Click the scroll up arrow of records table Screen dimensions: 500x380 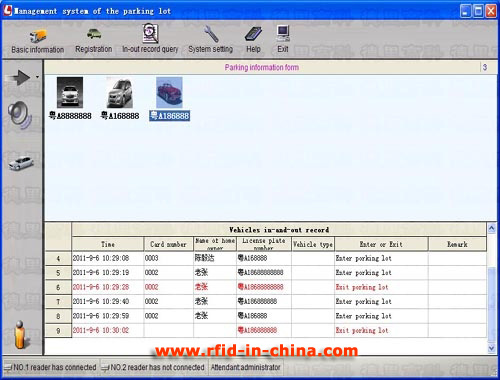(x=492, y=228)
